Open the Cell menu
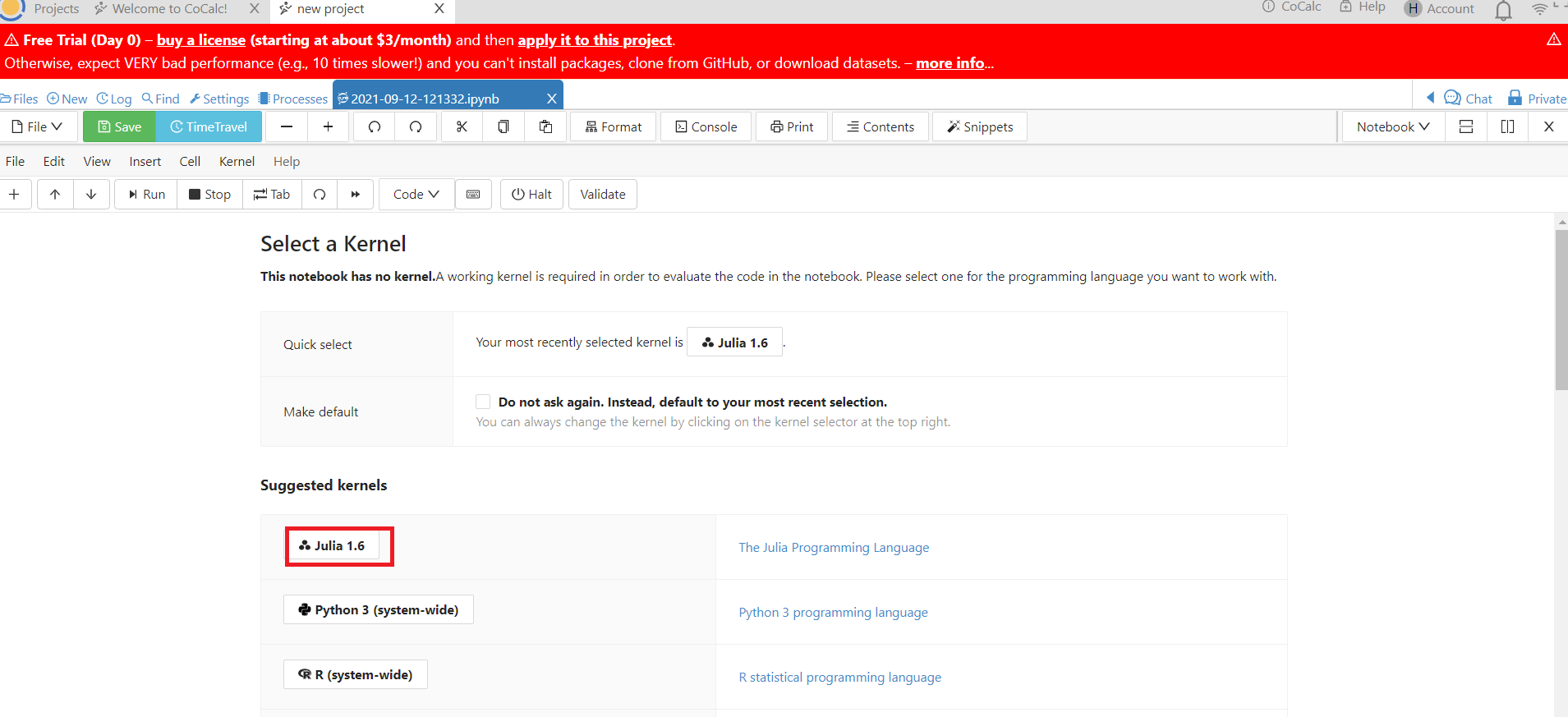Screen dimensions: 1568x717 click(x=190, y=161)
